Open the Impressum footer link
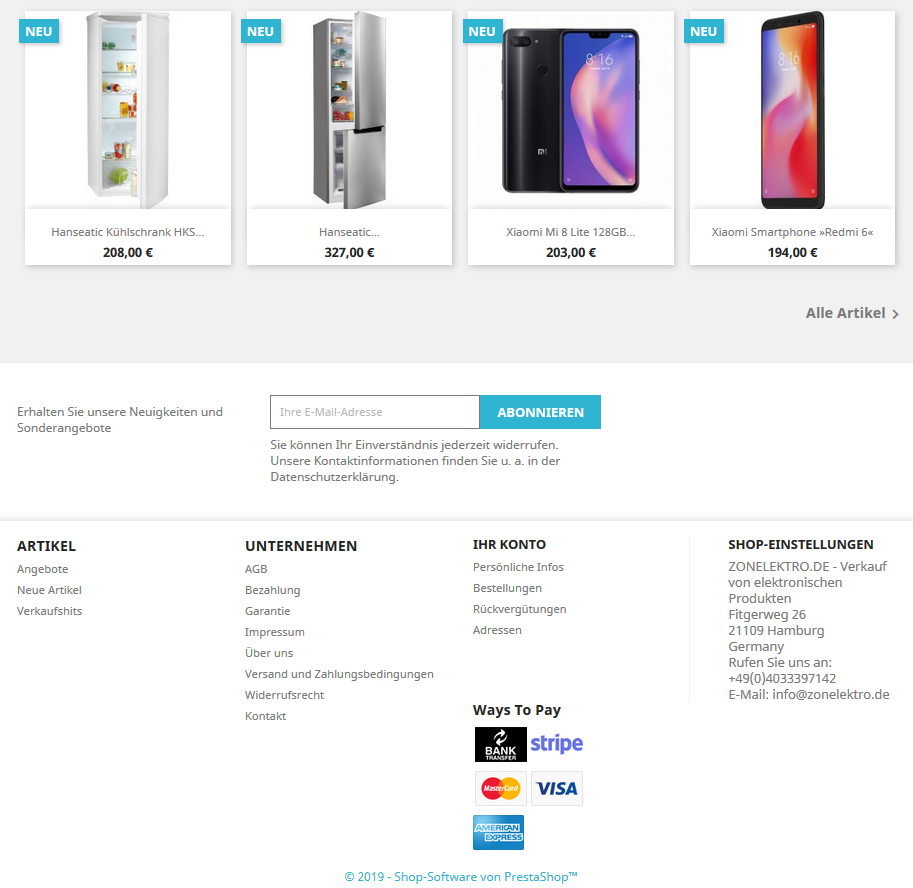Screen dimensions: 913x888 click(x=275, y=632)
